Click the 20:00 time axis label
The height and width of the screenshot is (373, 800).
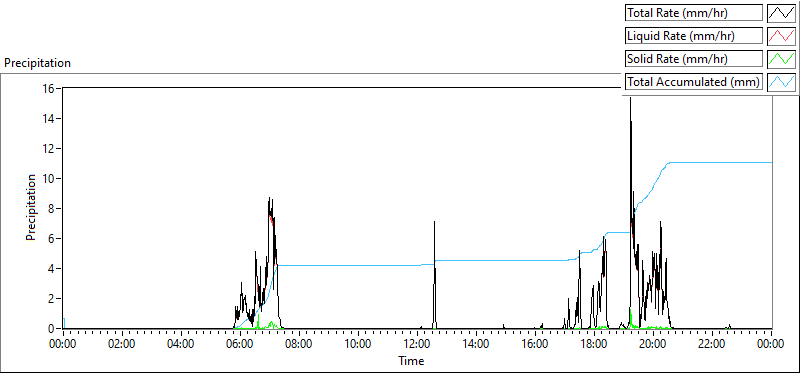653,344
